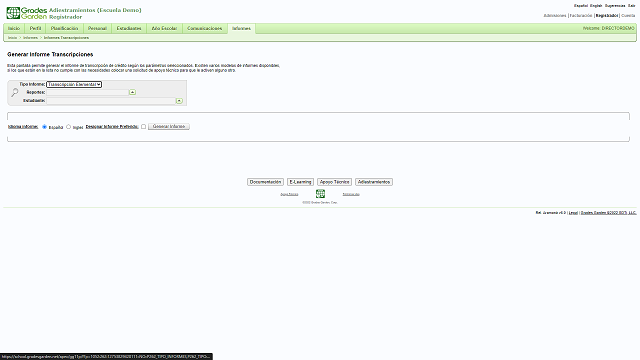Open the Facturación module link
This screenshot has height=360, width=640.
(581, 16)
